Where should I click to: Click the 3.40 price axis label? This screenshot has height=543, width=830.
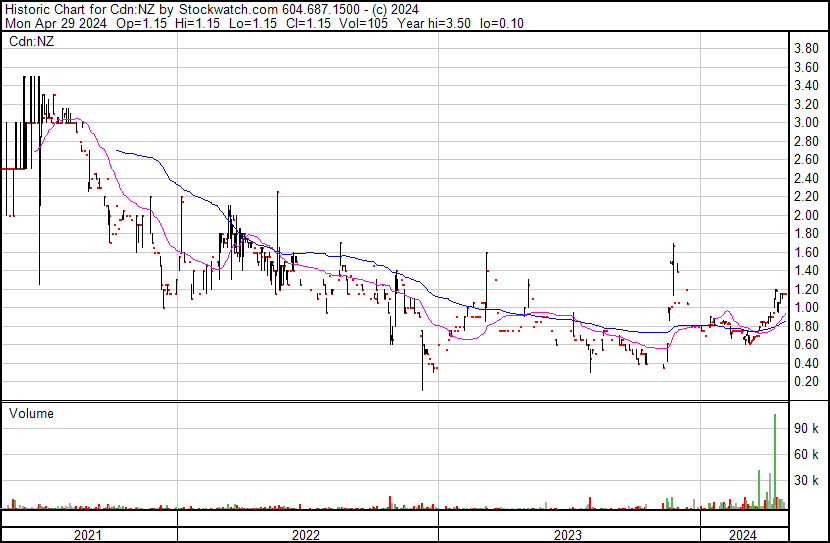coord(806,86)
